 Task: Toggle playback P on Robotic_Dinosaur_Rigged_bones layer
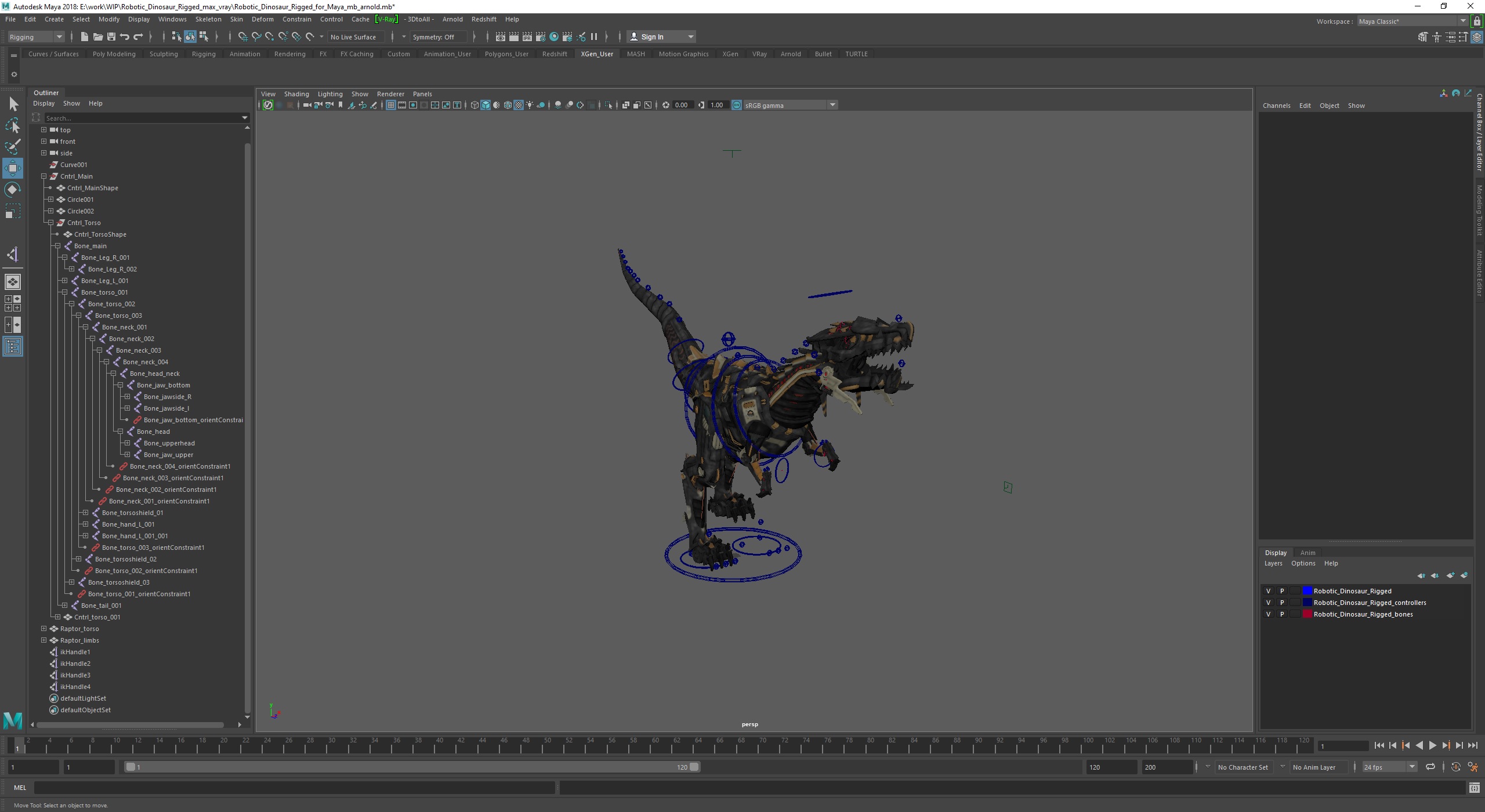coord(1282,614)
